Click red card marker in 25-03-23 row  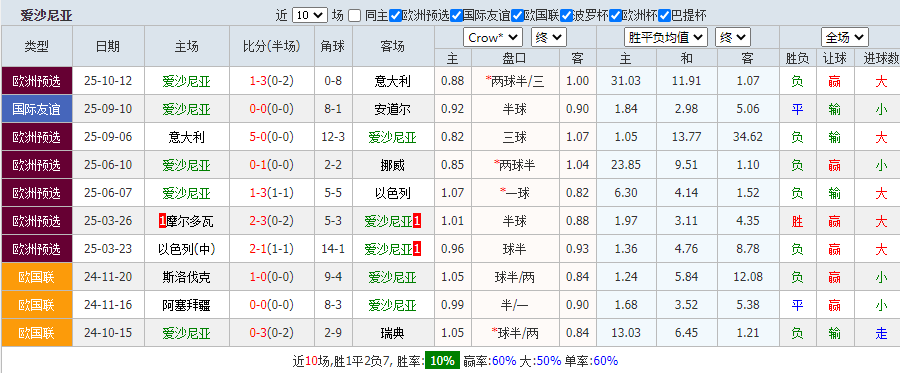(417, 250)
